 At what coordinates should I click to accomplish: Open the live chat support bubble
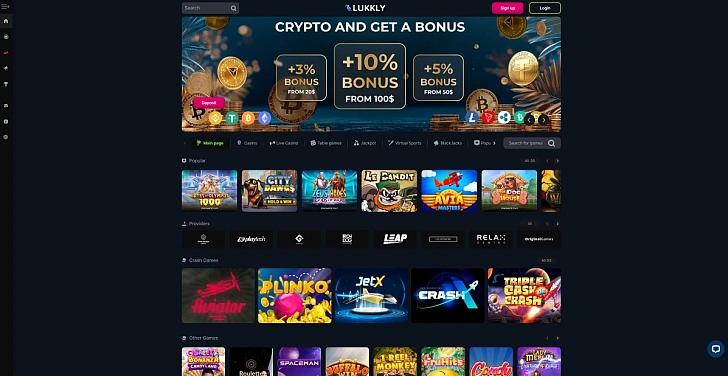(715, 349)
